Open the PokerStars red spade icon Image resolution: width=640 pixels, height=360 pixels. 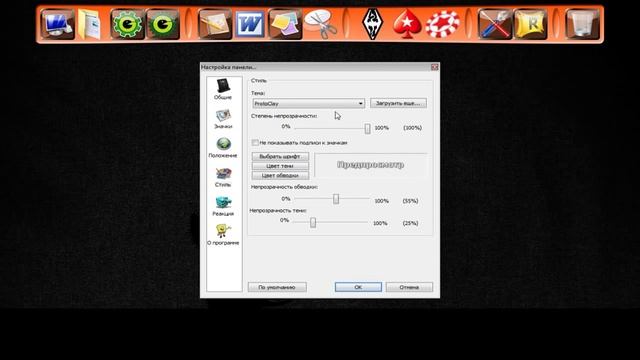[x=407, y=24]
